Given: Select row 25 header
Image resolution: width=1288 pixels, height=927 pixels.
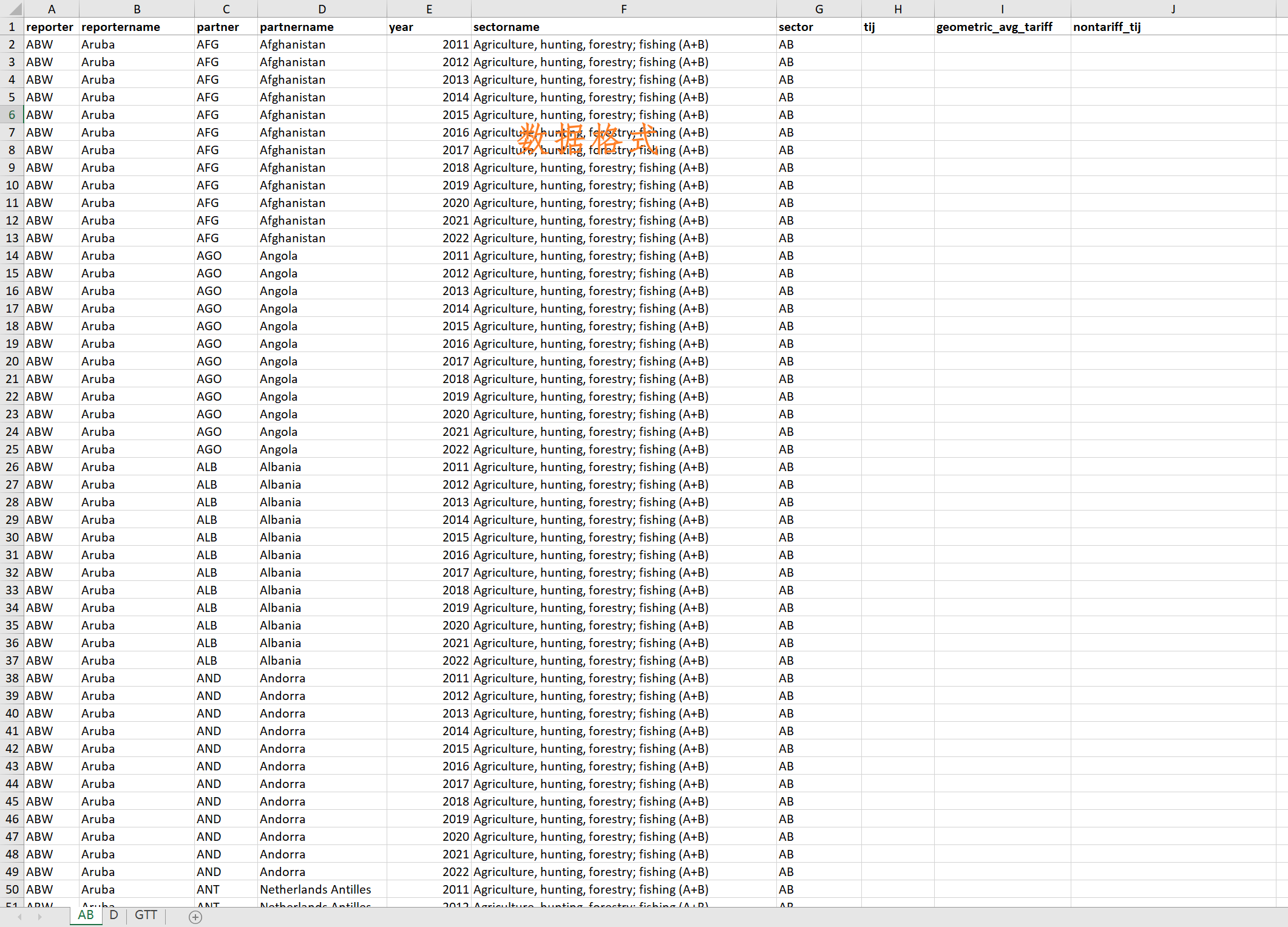Looking at the screenshot, I should [12, 449].
